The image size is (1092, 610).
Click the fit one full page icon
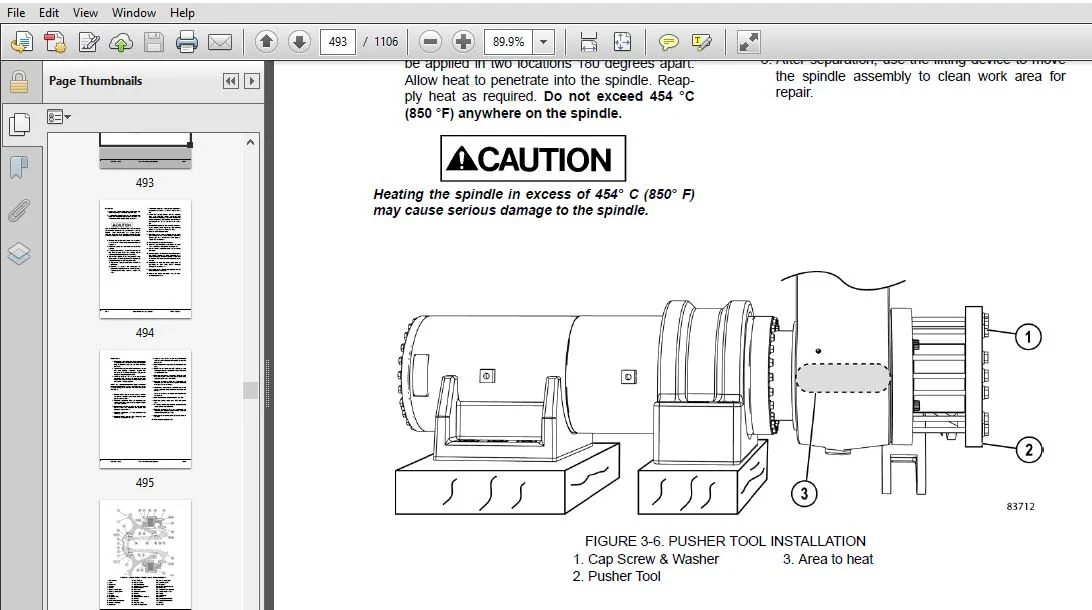point(622,42)
